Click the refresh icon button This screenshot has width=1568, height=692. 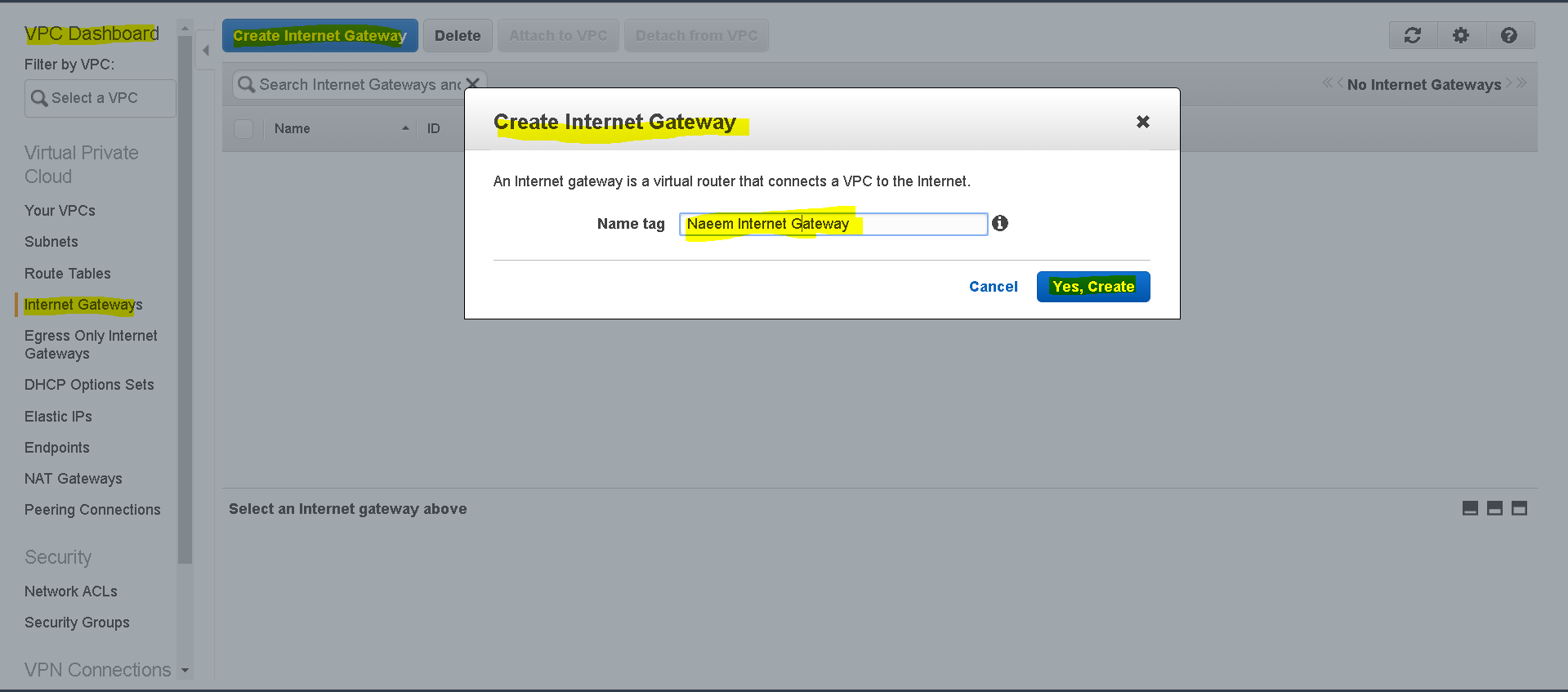[1413, 35]
